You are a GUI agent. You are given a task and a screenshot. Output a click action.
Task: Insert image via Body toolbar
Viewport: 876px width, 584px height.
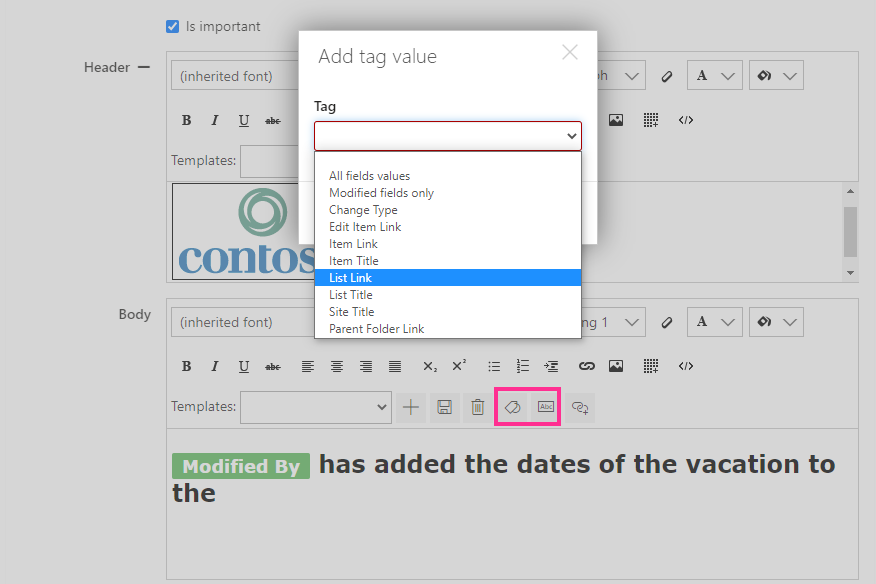pyautogui.click(x=616, y=366)
